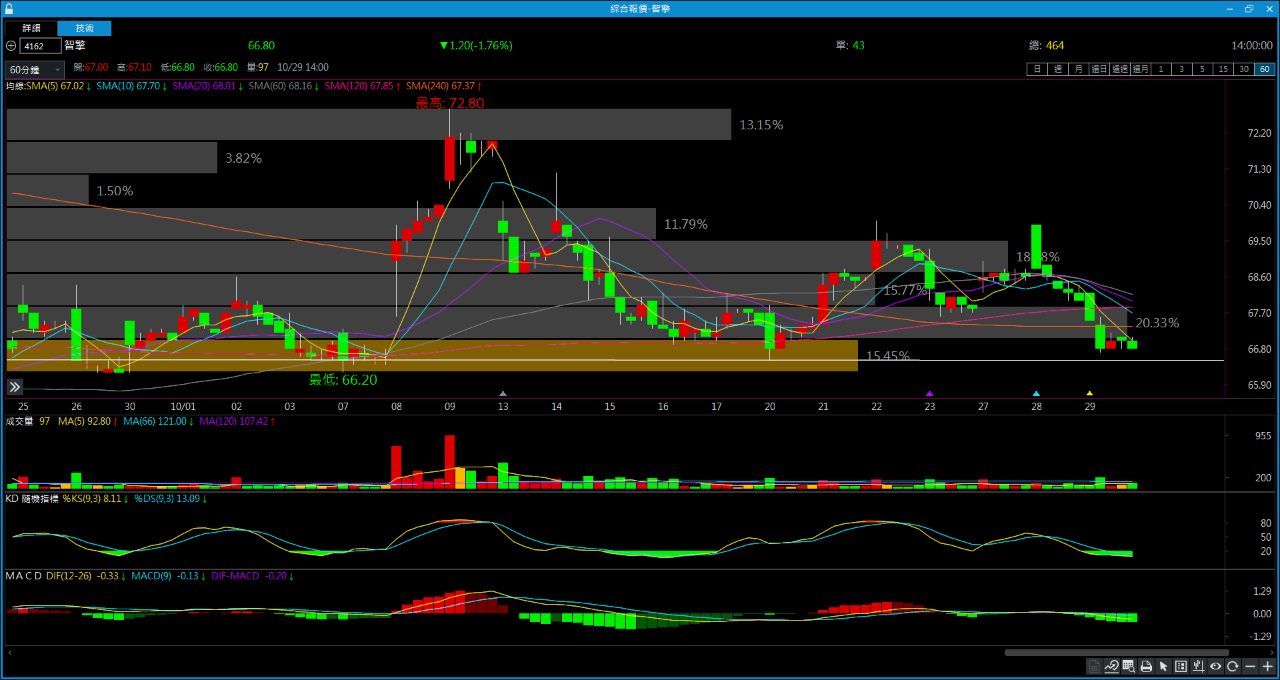Click the line chart drawing tool icon

pos(1111,667)
